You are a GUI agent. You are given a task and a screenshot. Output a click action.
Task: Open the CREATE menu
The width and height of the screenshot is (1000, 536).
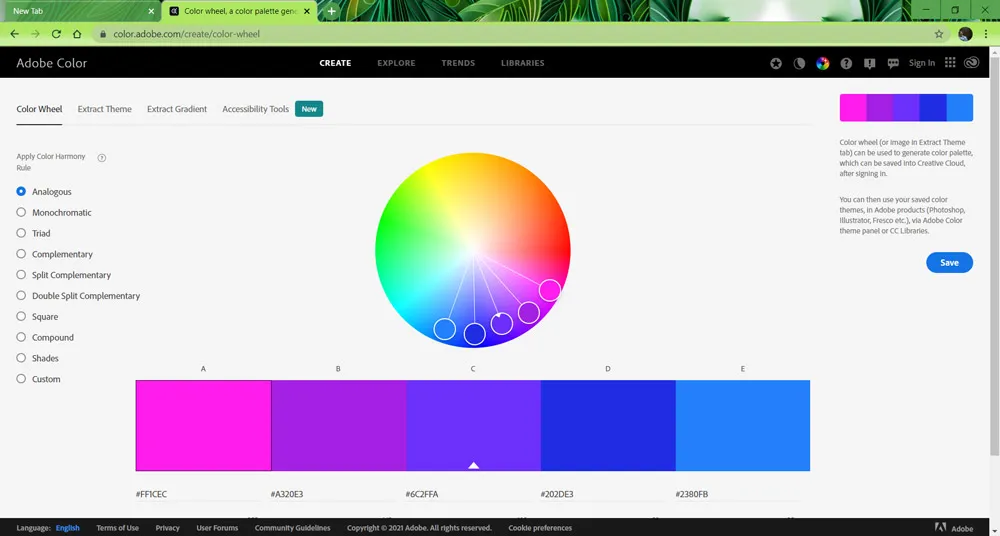(335, 63)
